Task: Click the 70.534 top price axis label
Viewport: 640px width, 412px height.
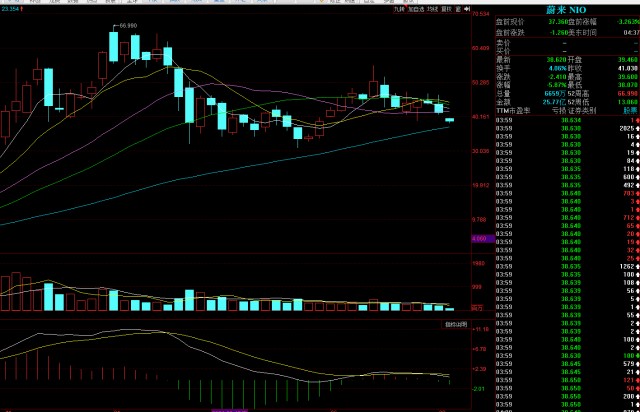Action: point(480,14)
